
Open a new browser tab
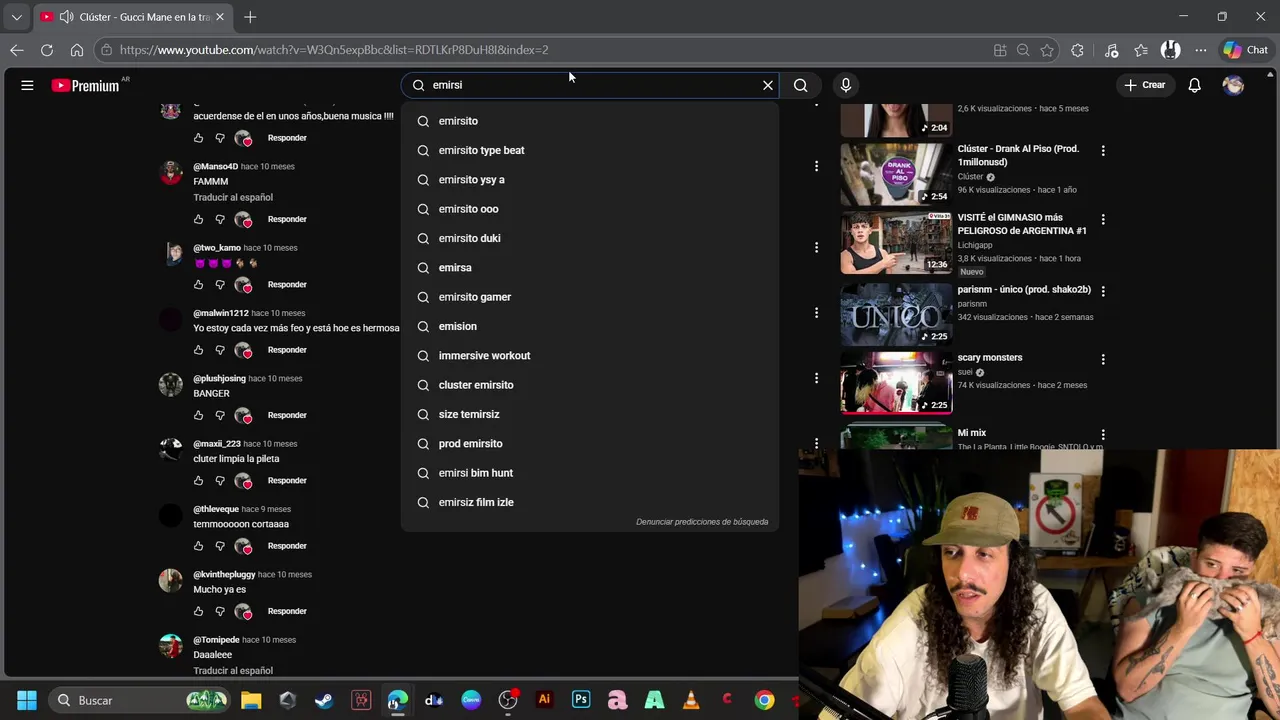tap(250, 17)
